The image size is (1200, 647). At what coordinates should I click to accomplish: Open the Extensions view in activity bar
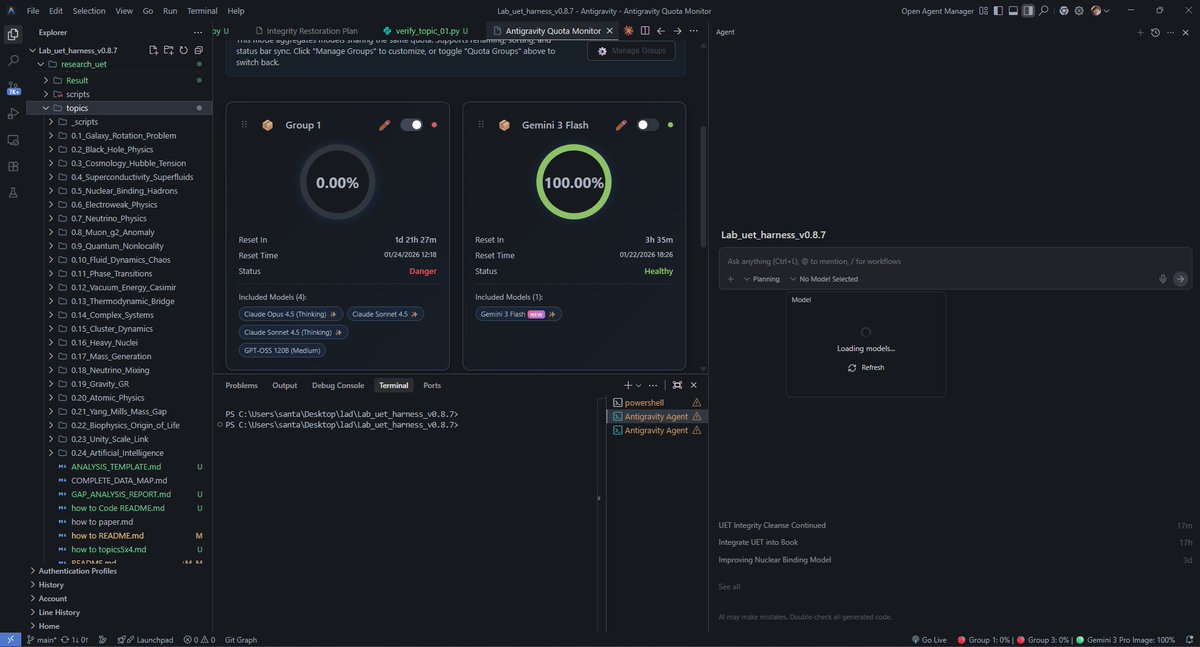(x=13, y=166)
